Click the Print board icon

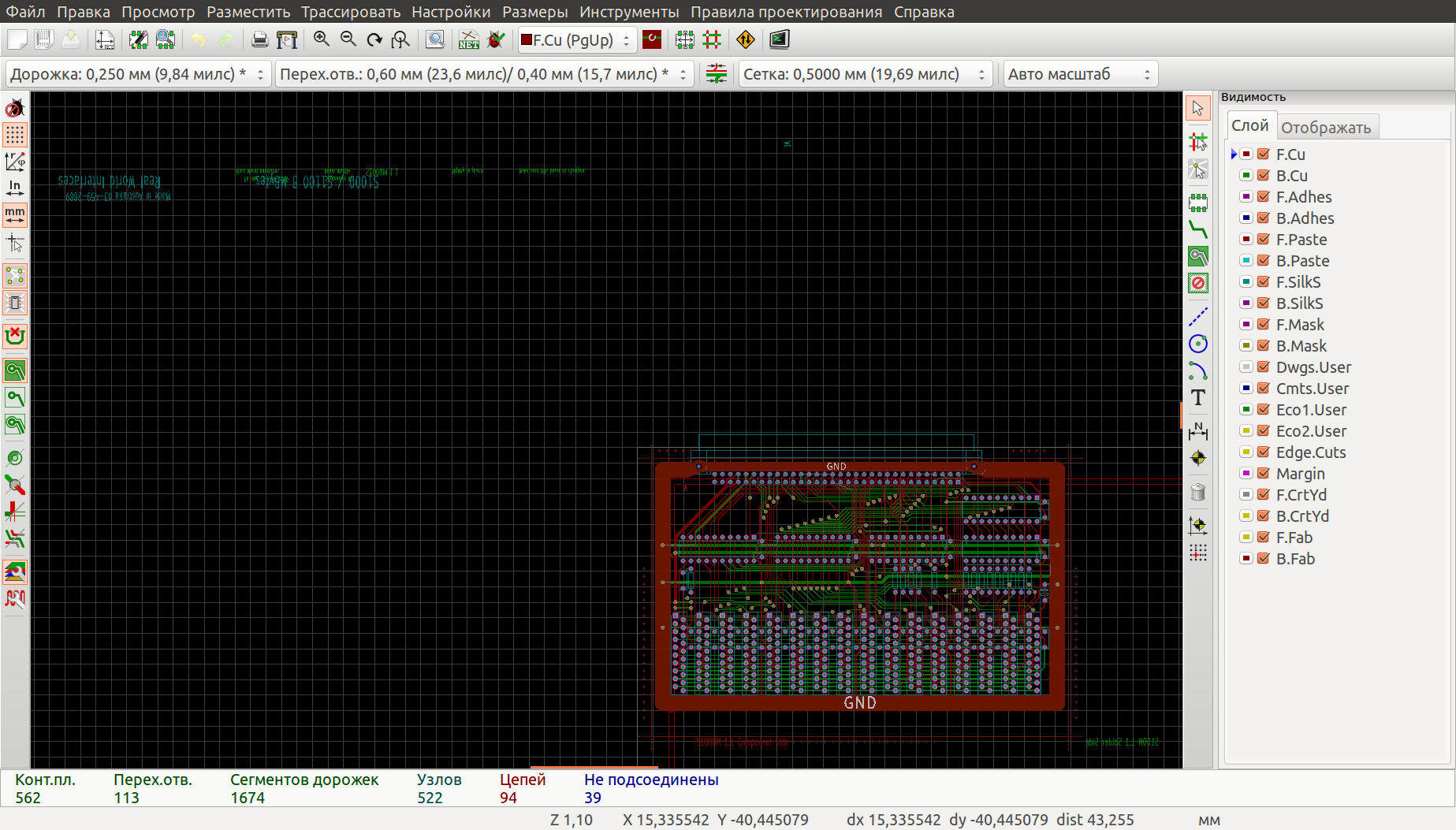pyautogui.click(x=259, y=39)
